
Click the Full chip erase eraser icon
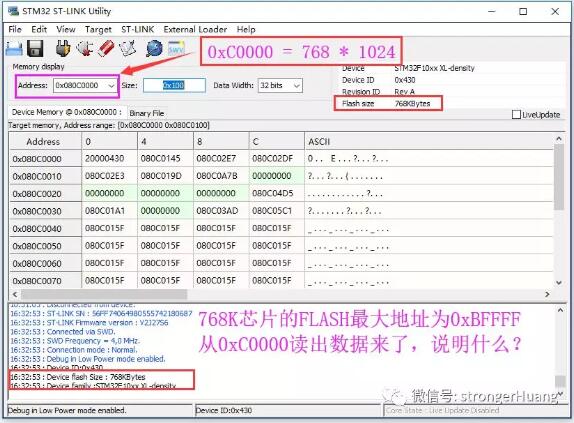pyautogui.click(x=106, y=48)
